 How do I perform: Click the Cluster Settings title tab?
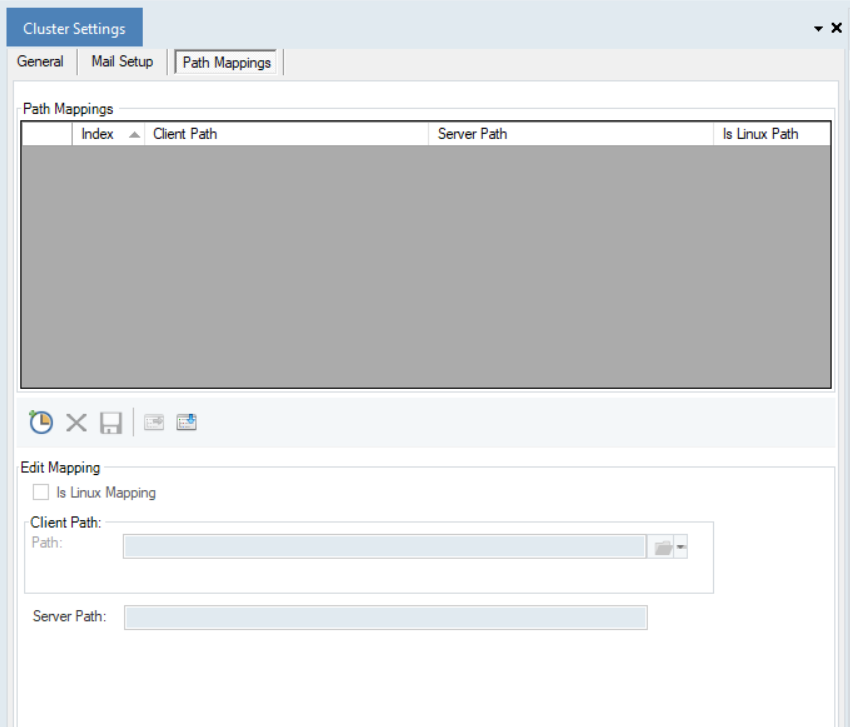point(74,29)
